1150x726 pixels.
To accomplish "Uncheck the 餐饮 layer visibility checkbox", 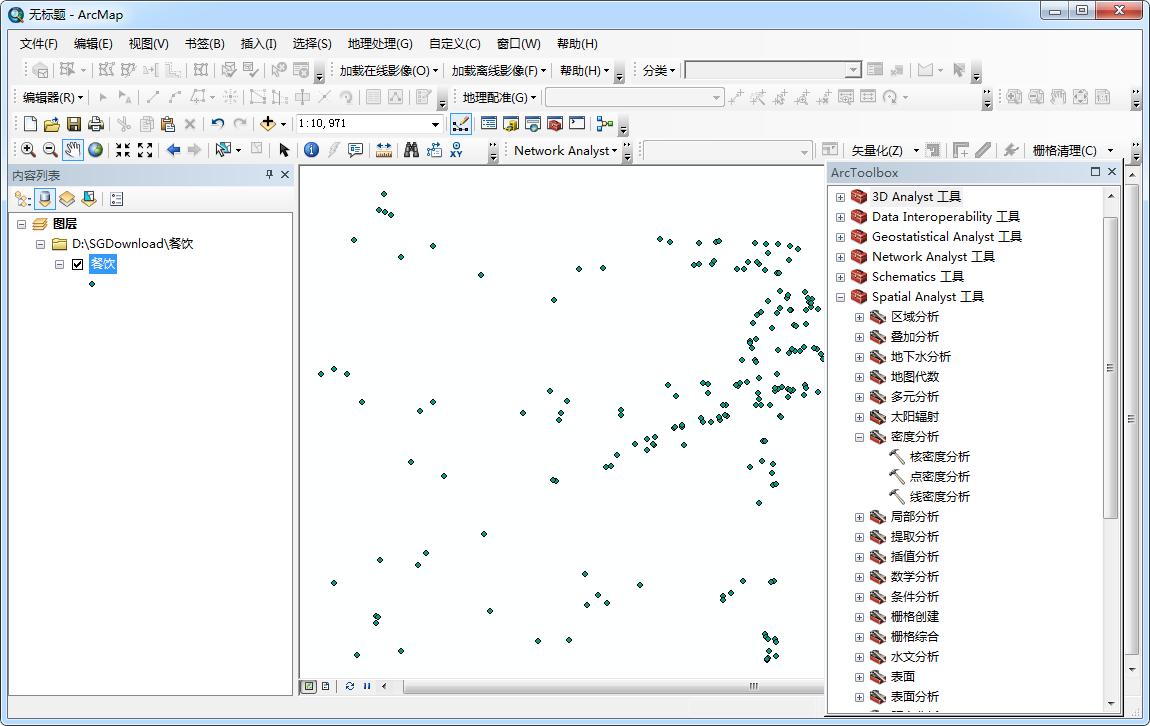I will 77,263.
